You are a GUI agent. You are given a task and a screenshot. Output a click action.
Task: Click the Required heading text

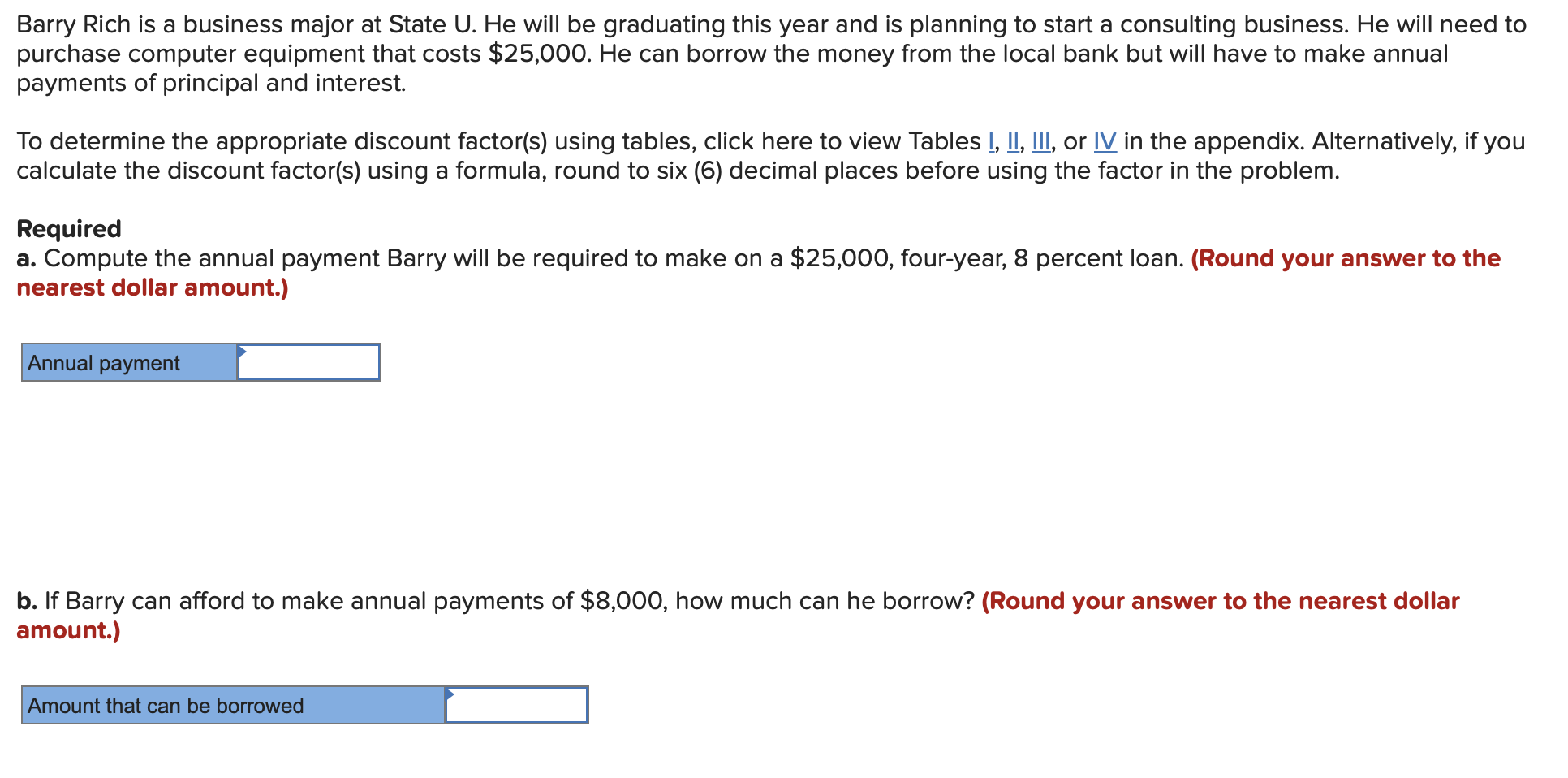coord(68,228)
